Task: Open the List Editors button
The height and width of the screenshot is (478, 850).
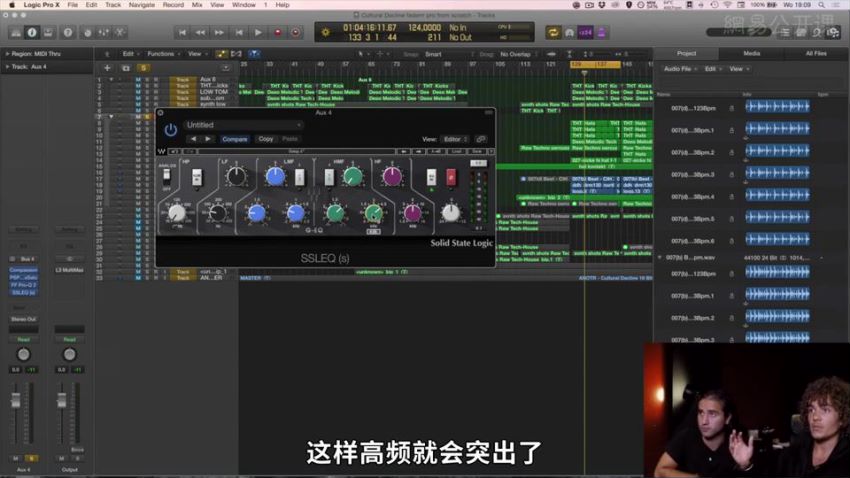Action: 785,33
